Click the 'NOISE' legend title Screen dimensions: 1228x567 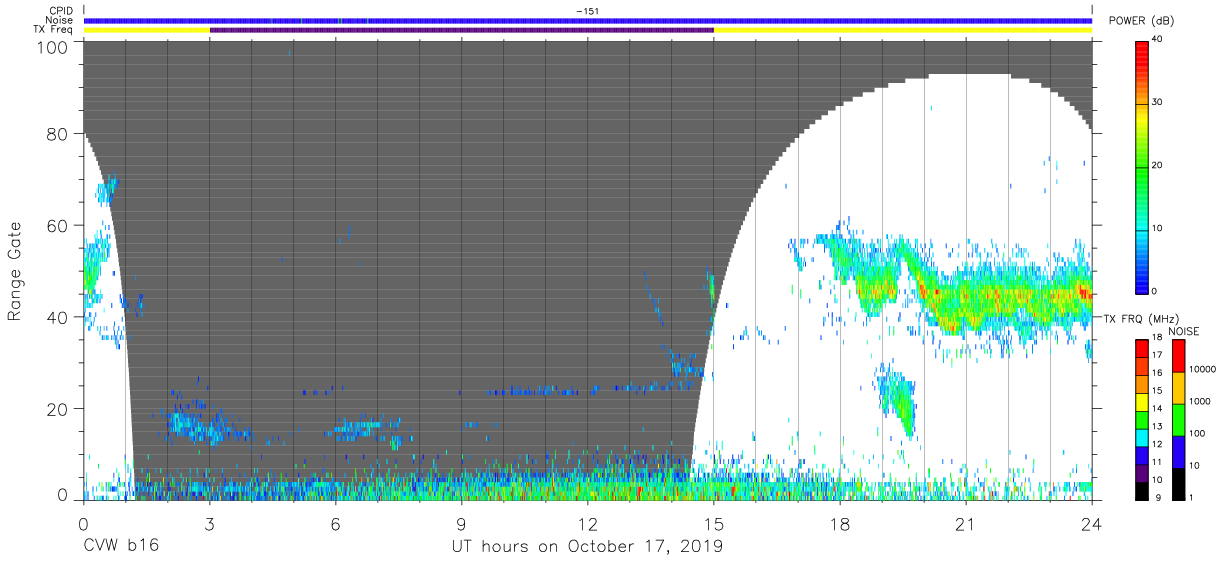click(1185, 331)
